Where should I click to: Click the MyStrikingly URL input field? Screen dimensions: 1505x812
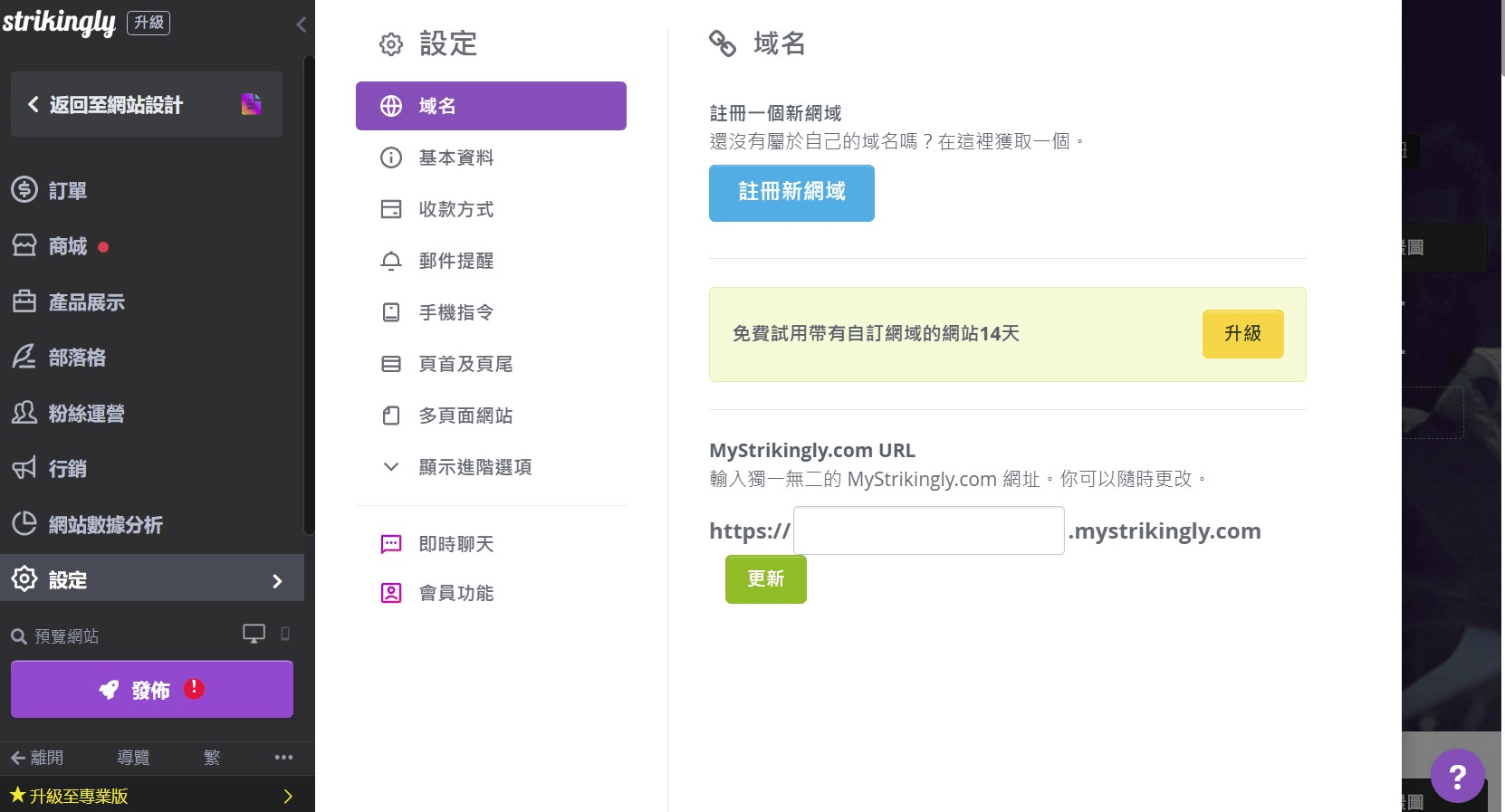coord(928,530)
